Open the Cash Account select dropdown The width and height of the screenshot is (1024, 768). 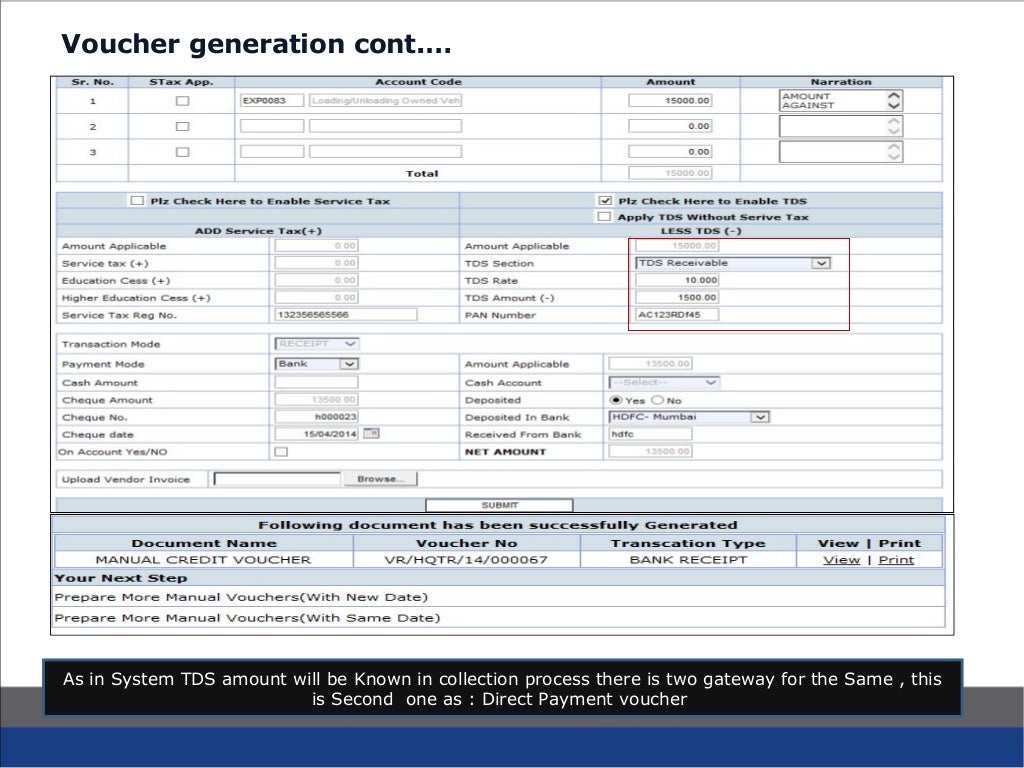coord(664,382)
